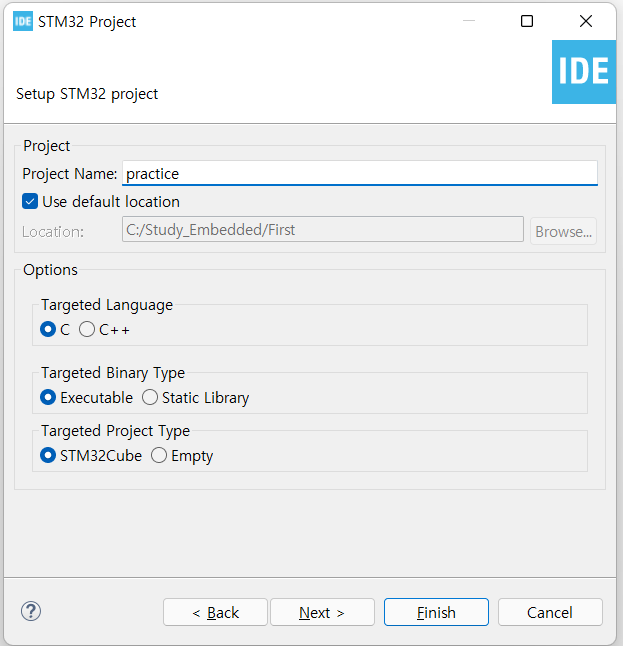The width and height of the screenshot is (623, 646).
Task: Click the IDE icon in the title bar
Action: coord(23,21)
